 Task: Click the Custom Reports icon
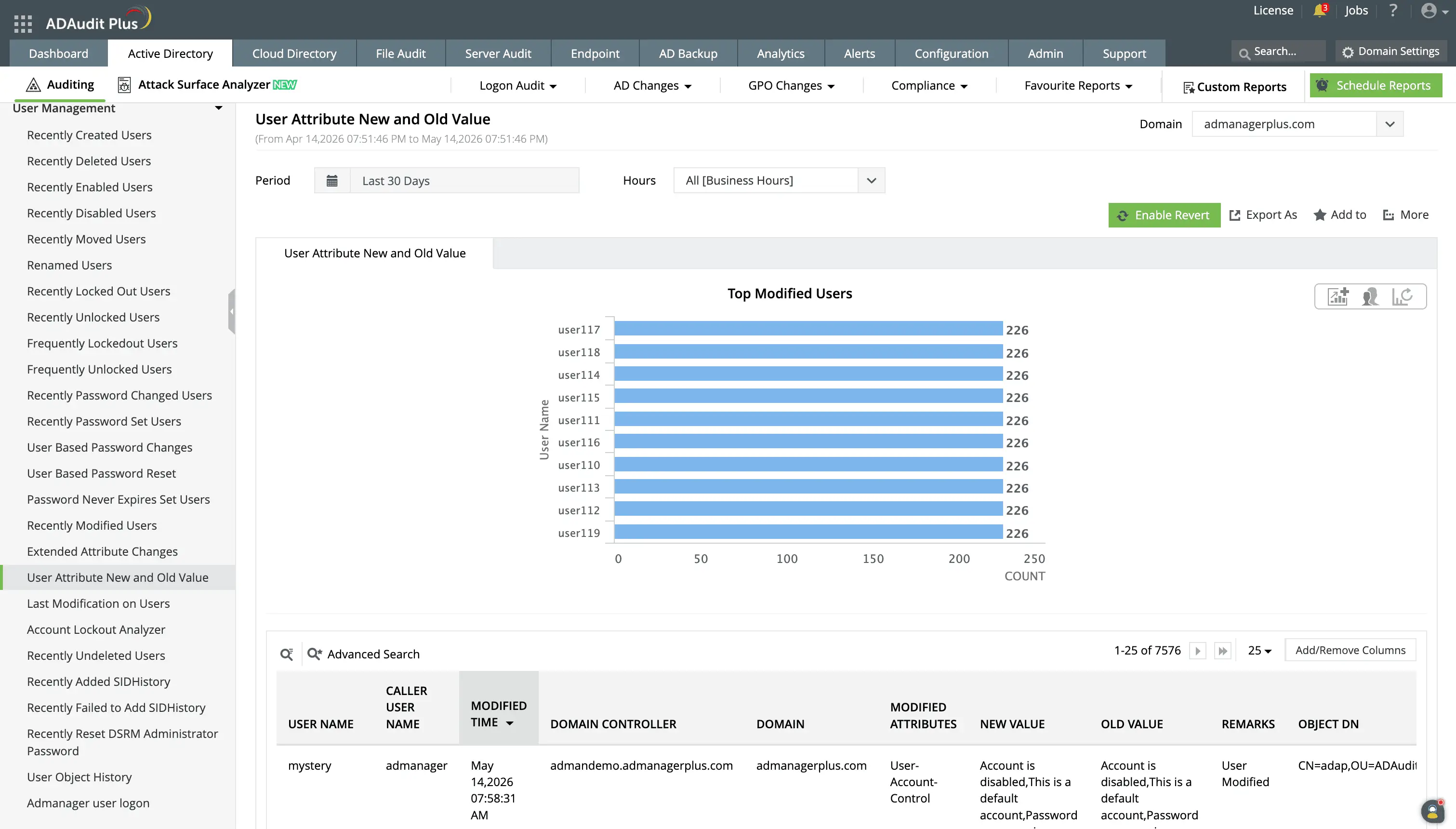pos(1189,87)
